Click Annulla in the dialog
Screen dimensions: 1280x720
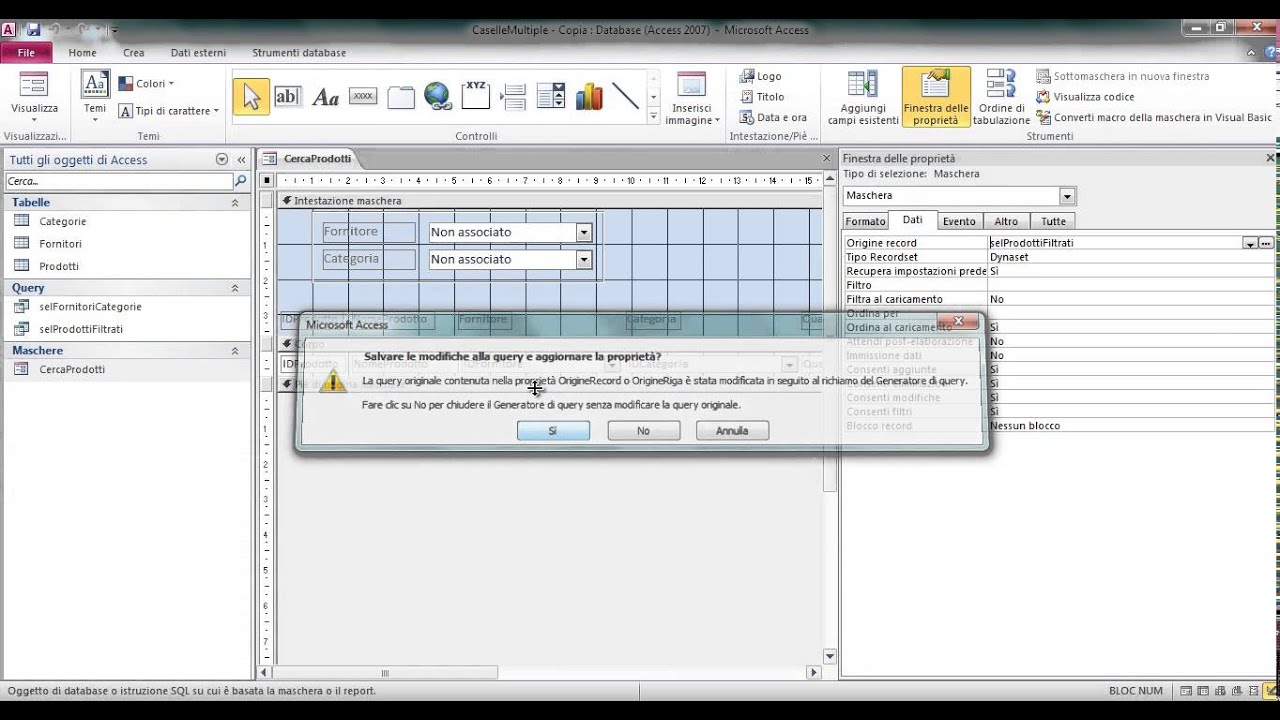pyautogui.click(x=732, y=431)
